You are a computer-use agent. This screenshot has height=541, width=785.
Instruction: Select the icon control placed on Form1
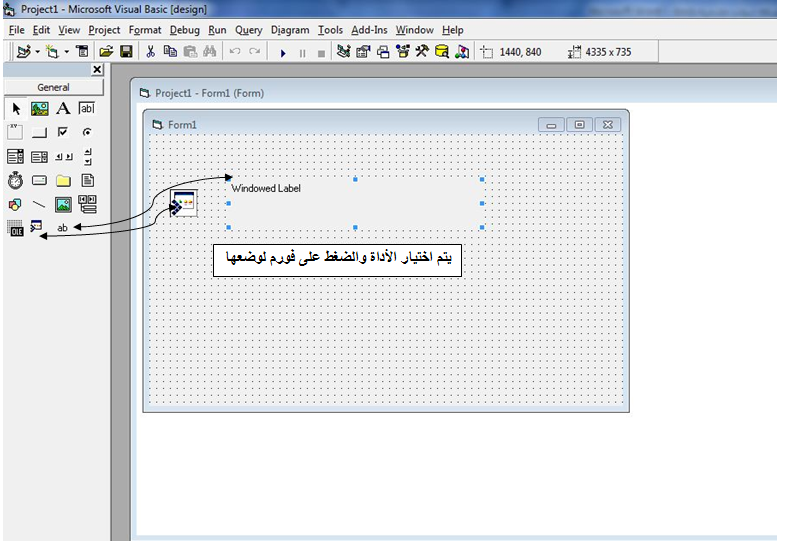[184, 203]
